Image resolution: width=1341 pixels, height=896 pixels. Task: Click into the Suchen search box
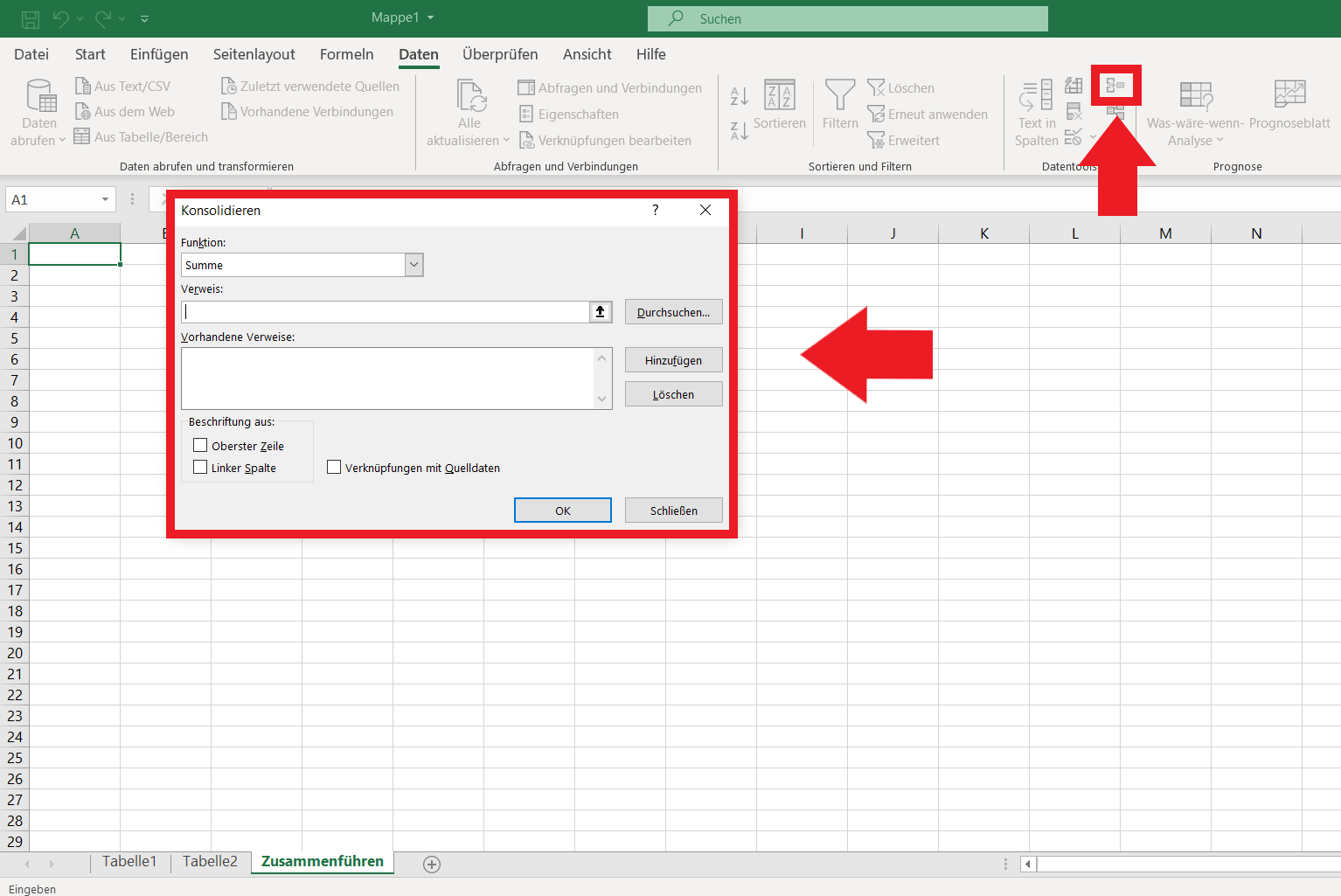click(847, 18)
